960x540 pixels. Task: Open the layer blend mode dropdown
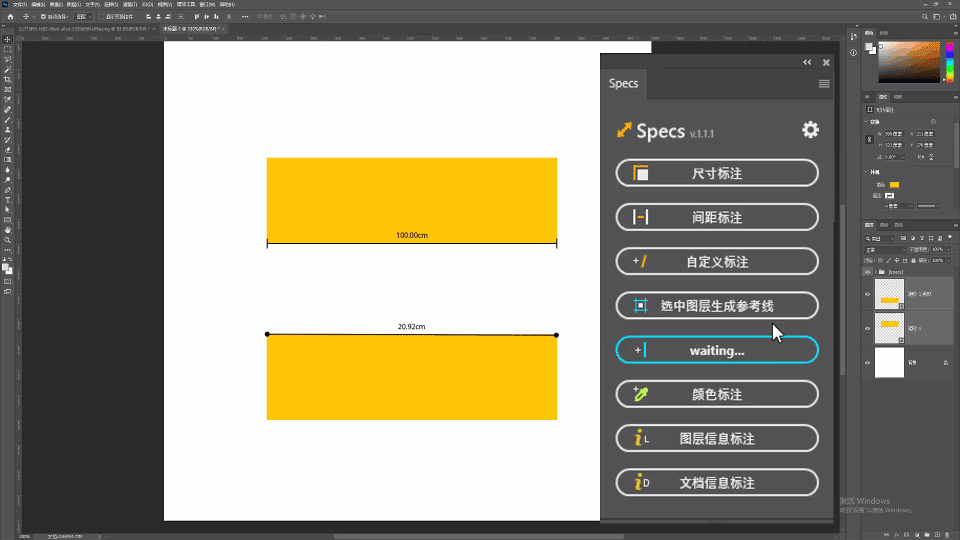click(885, 250)
